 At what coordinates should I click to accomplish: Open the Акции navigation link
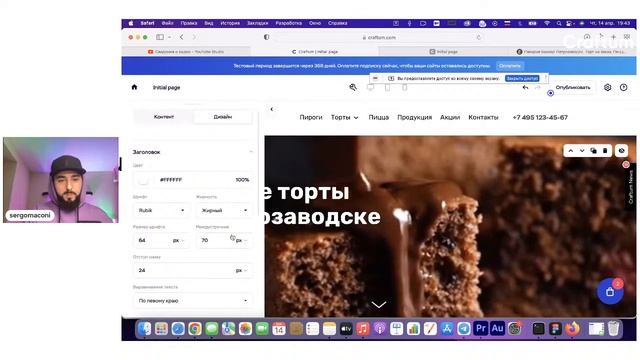pos(450,118)
